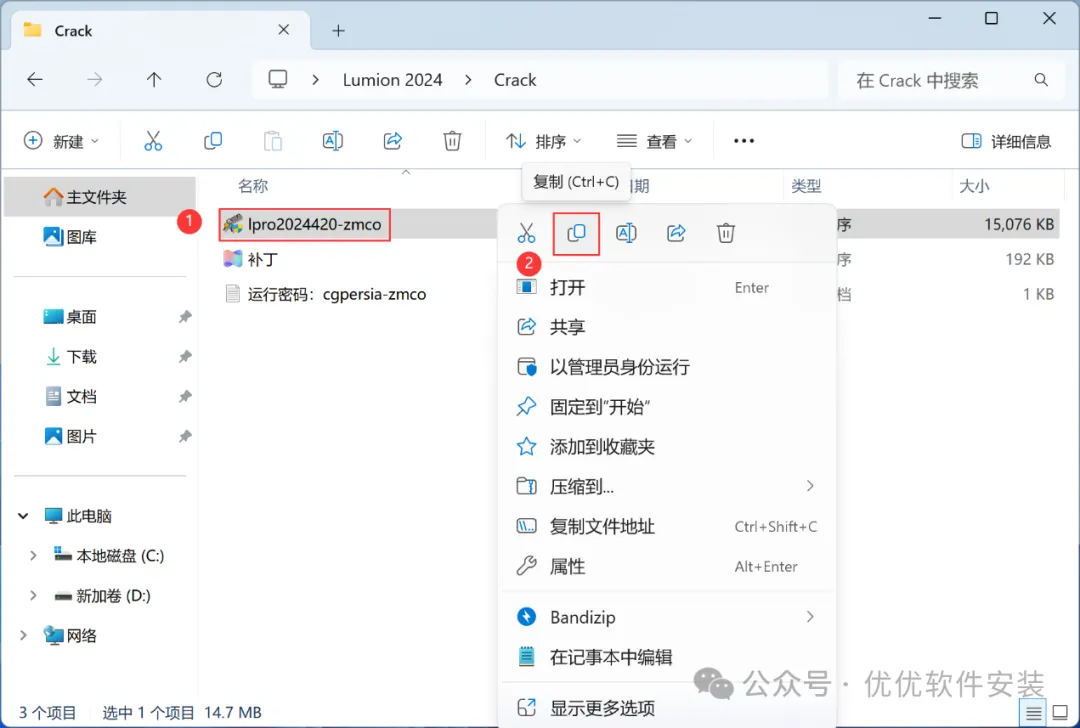This screenshot has height=728, width=1080.
Task: Select the lpro2024420-zmco file
Action: tap(304, 225)
